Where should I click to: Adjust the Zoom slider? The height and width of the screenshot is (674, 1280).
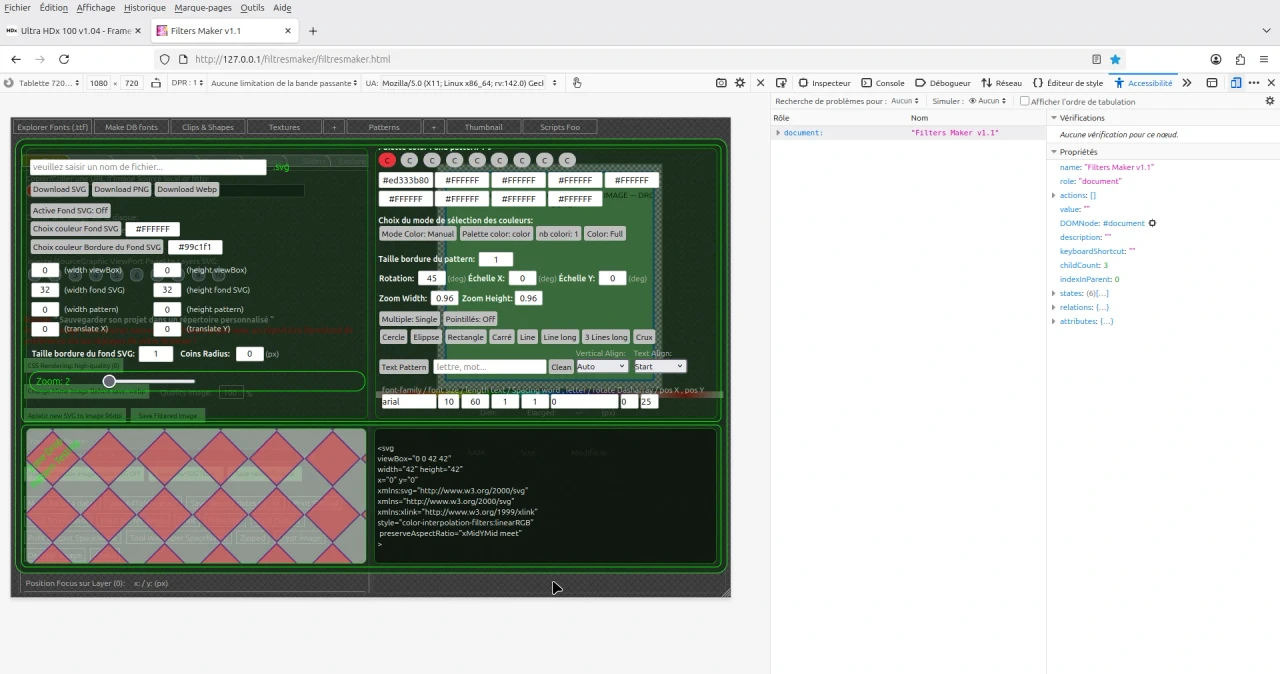pyautogui.click(x=150, y=381)
